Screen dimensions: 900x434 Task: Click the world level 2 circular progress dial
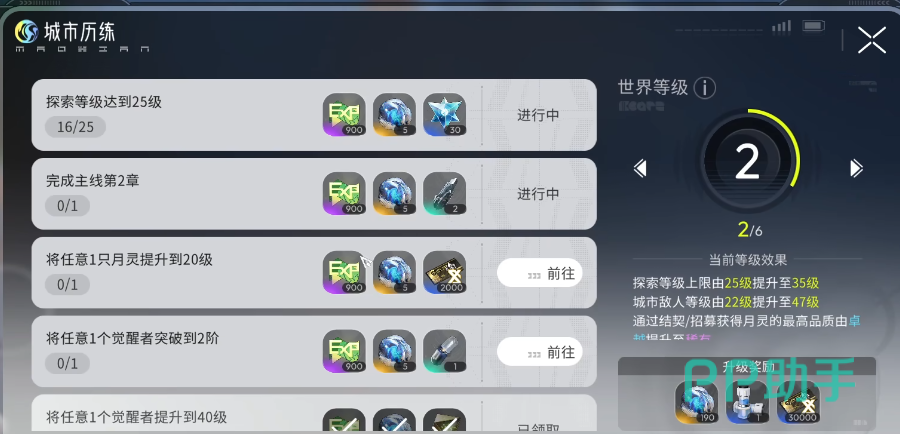click(x=748, y=162)
